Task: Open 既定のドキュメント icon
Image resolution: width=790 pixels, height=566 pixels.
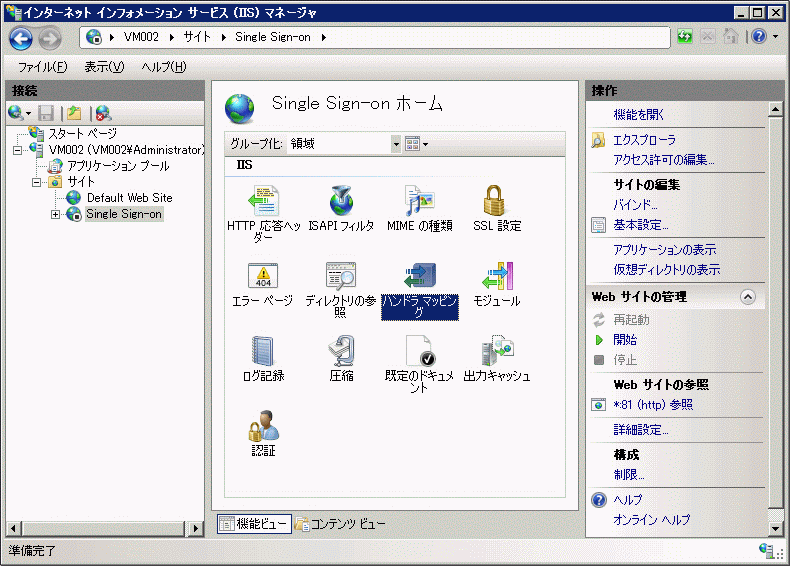Action: (420, 350)
